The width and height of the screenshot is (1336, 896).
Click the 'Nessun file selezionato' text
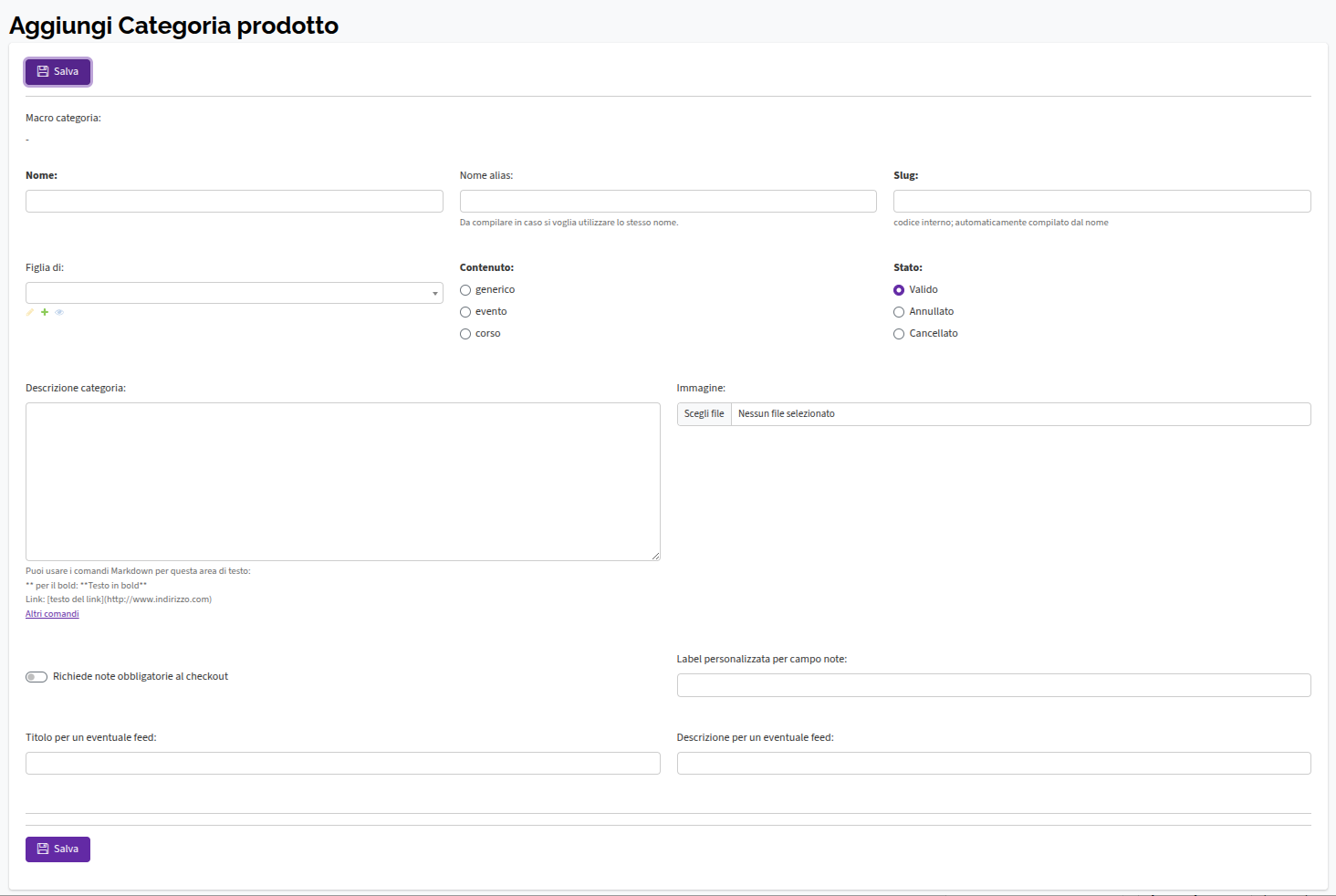click(x=787, y=414)
